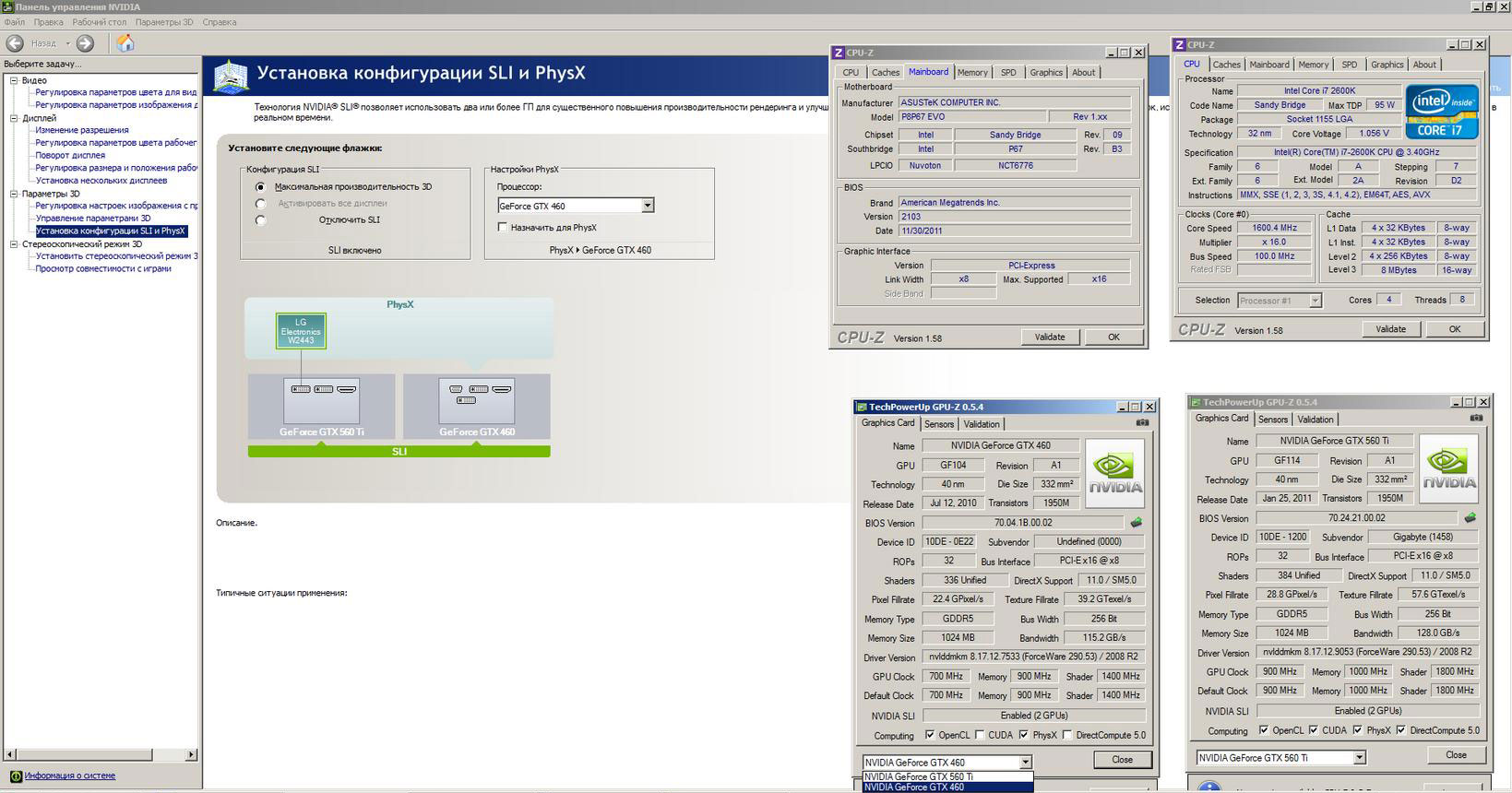Click BIOS save chip icon in GTX 460 GPU-Z
1512x793 pixels.
1137,523
